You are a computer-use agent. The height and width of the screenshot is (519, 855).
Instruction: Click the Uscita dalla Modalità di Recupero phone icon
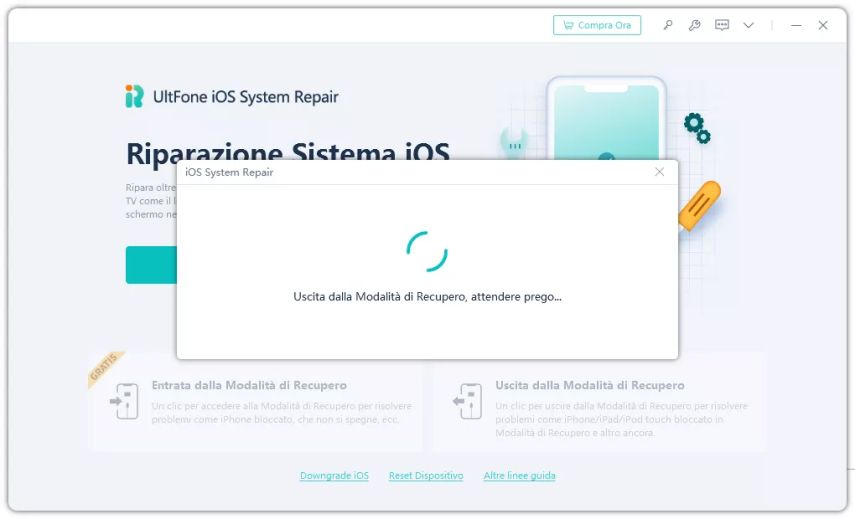[x=468, y=401]
